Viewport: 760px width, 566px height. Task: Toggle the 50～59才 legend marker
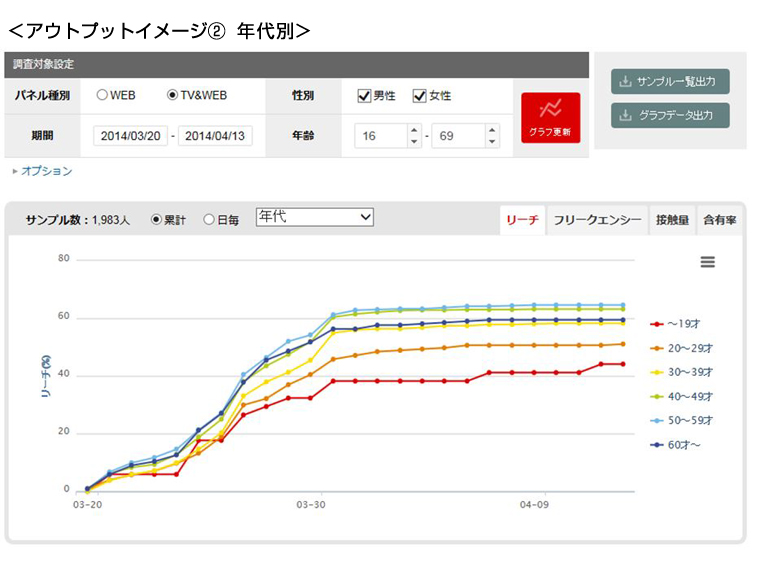coord(657,420)
